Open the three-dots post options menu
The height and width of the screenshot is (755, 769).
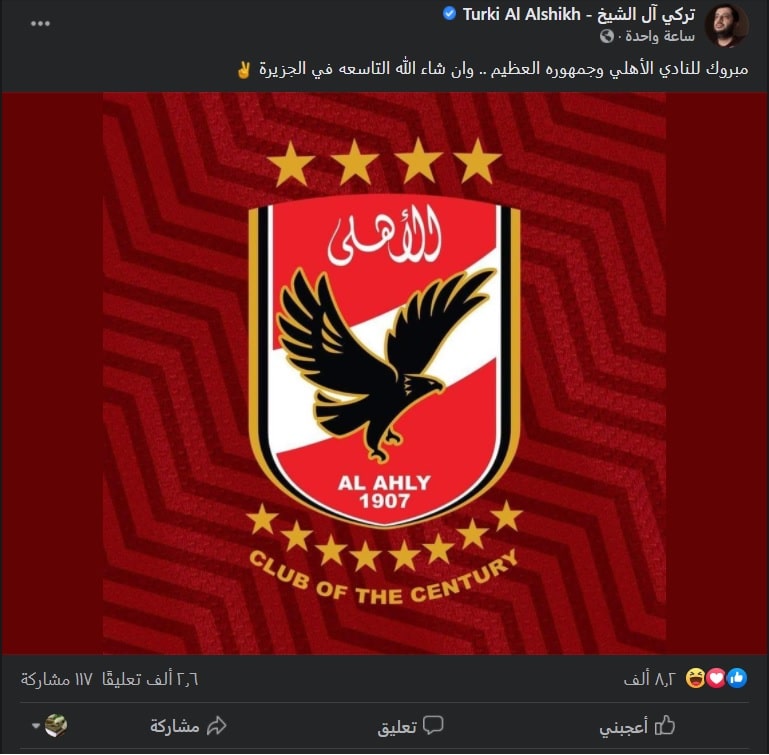coord(40,24)
